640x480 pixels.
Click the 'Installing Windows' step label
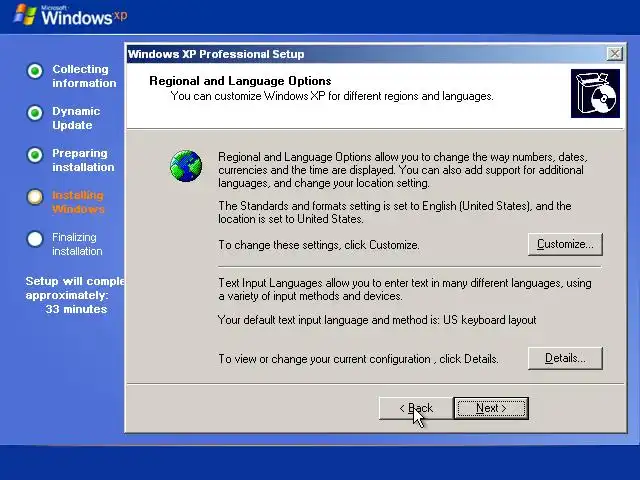78,202
